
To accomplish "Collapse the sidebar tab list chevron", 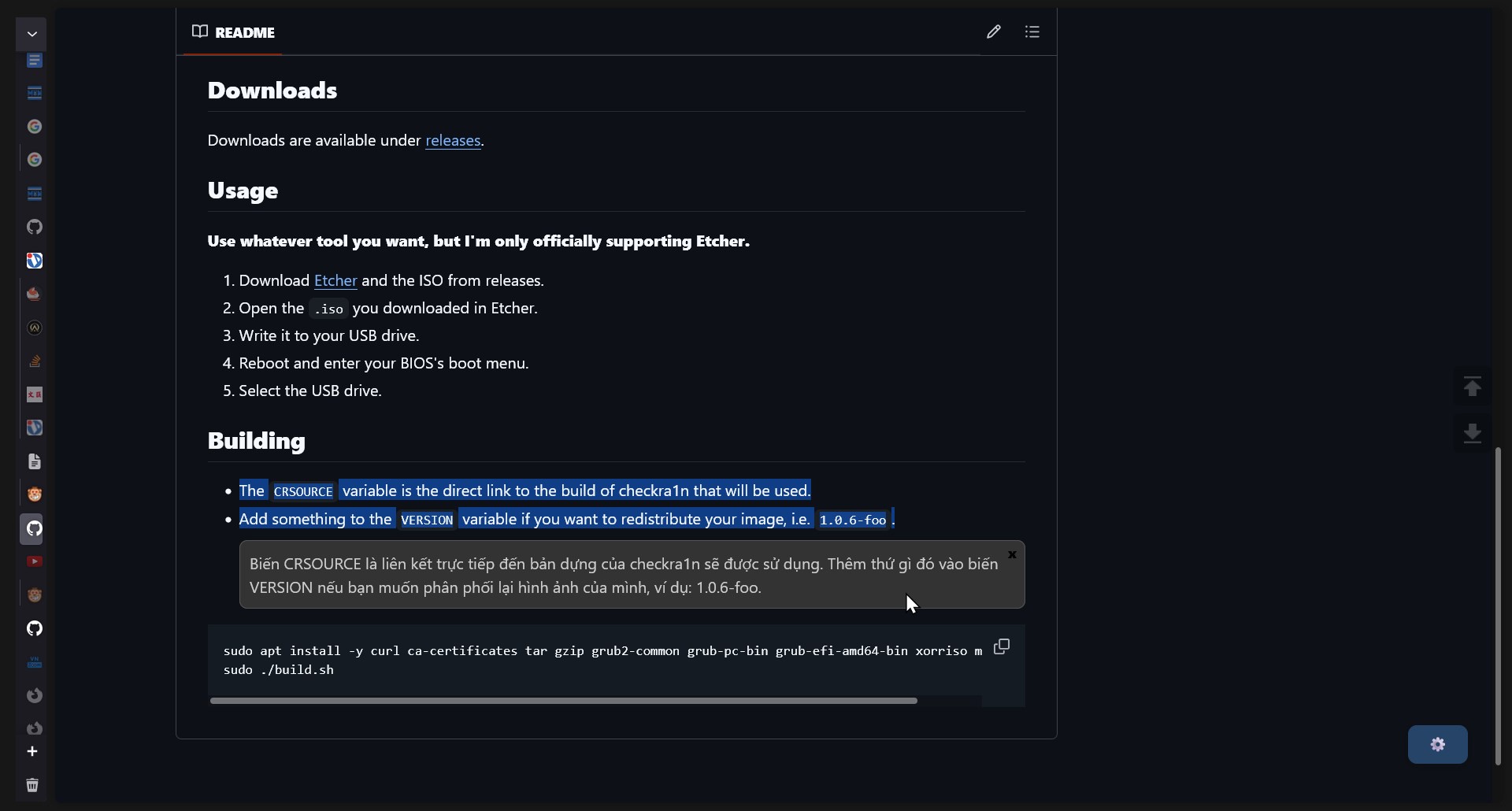I will [x=32, y=34].
